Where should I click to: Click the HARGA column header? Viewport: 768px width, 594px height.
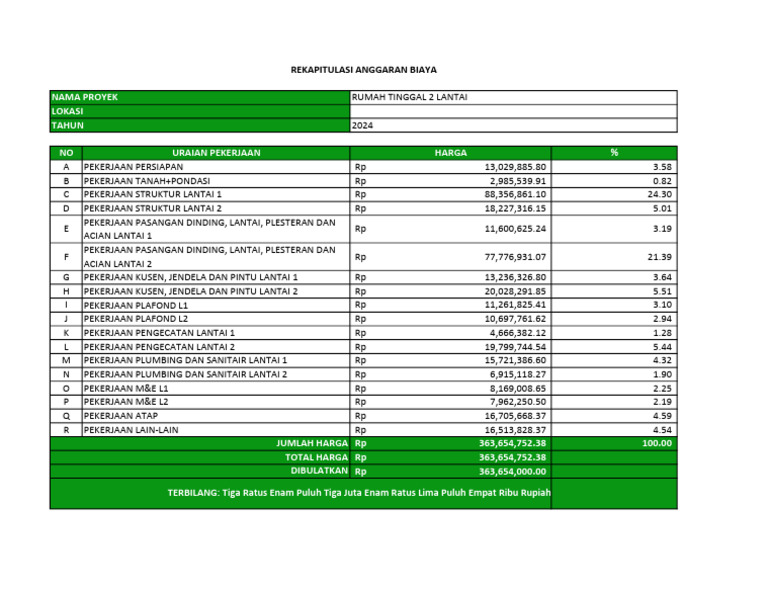(x=451, y=153)
